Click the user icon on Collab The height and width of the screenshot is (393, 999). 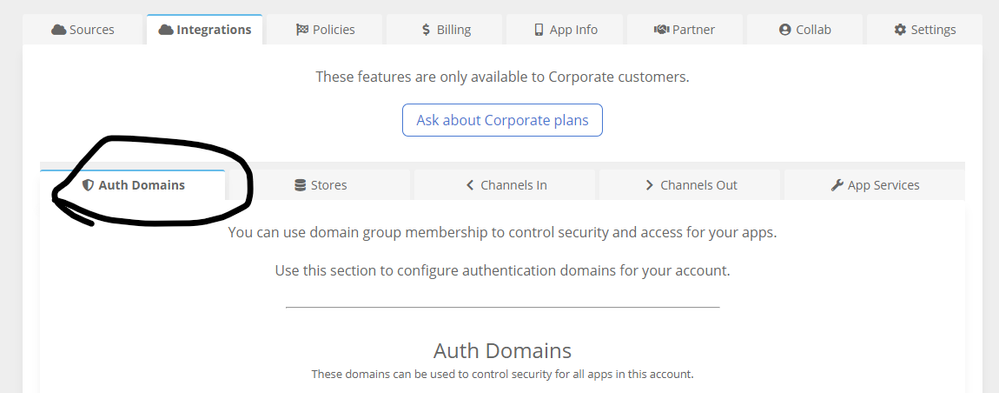(x=785, y=30)
